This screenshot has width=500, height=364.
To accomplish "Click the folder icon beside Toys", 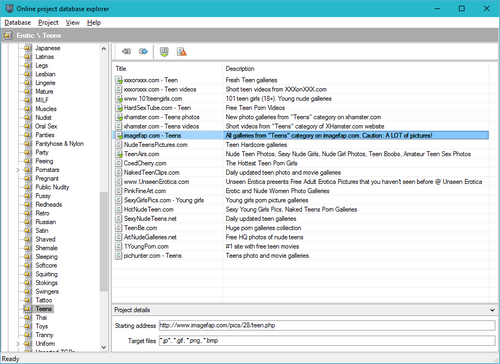I will [28, 326].
